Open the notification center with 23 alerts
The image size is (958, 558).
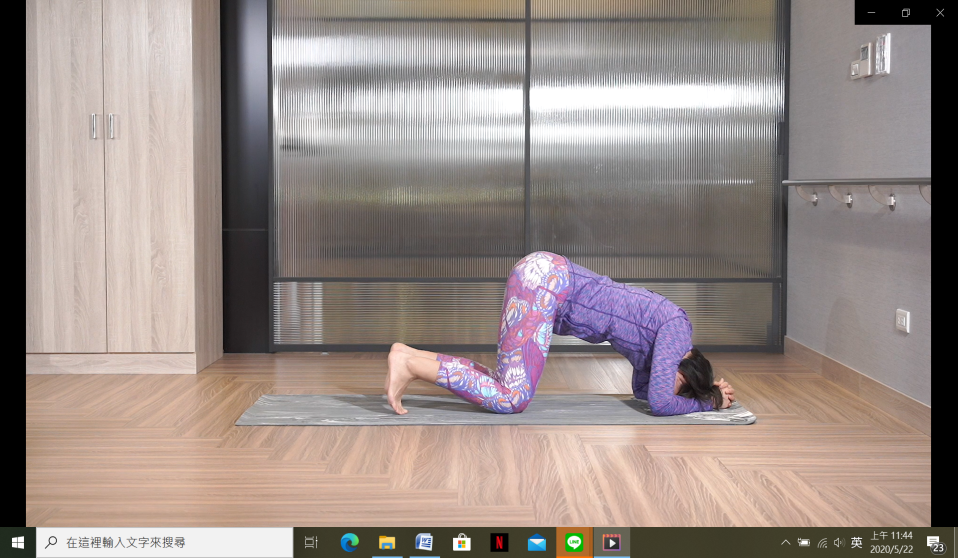(935, 543)
